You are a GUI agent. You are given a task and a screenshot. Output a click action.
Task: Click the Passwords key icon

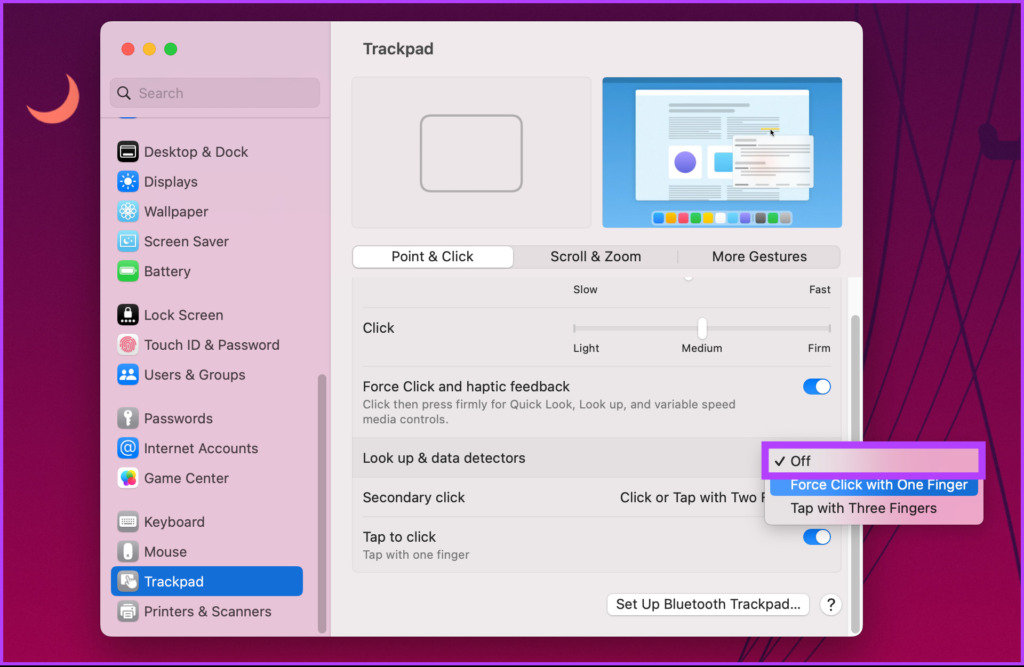[127, 418]
